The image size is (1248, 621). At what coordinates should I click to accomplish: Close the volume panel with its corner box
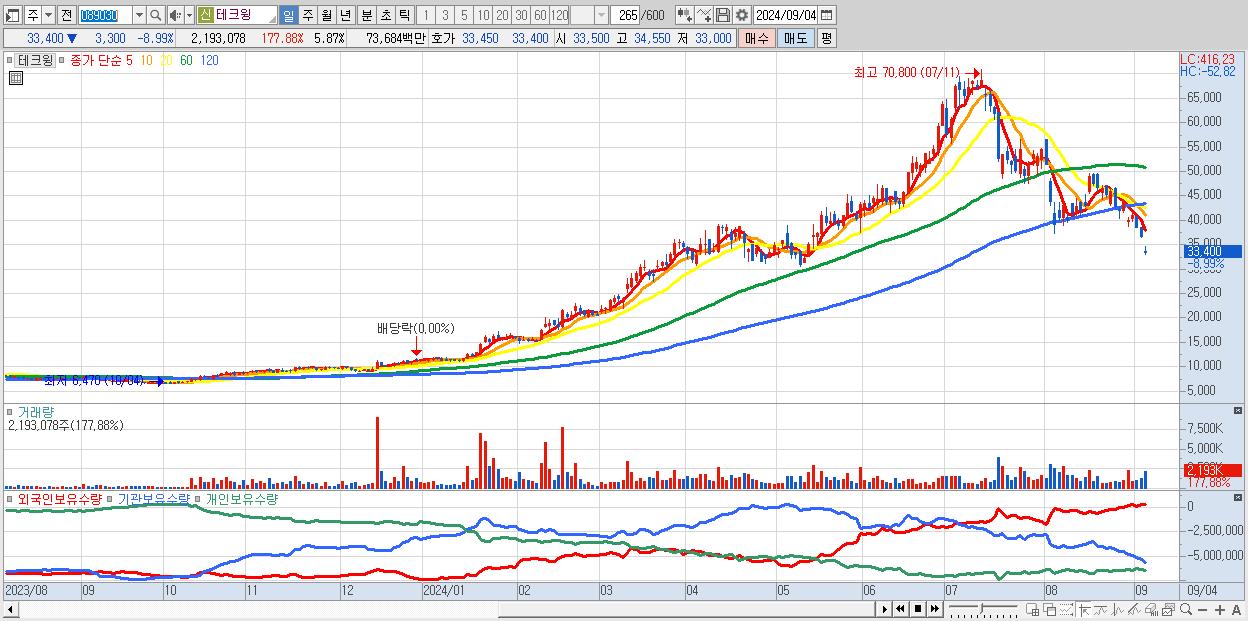click(1240, 411)
